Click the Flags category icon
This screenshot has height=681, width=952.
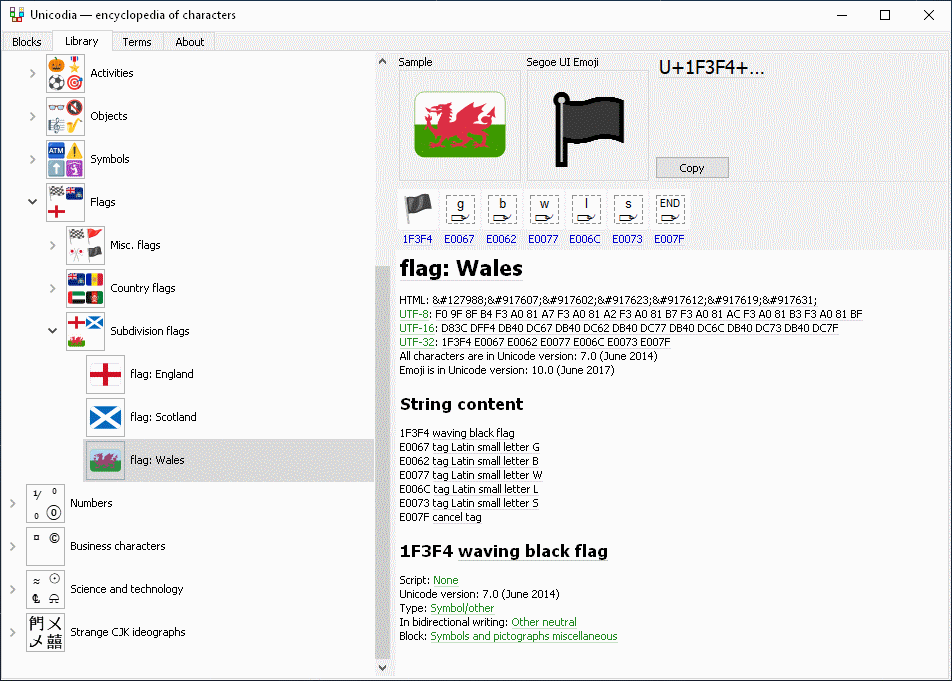66,203
